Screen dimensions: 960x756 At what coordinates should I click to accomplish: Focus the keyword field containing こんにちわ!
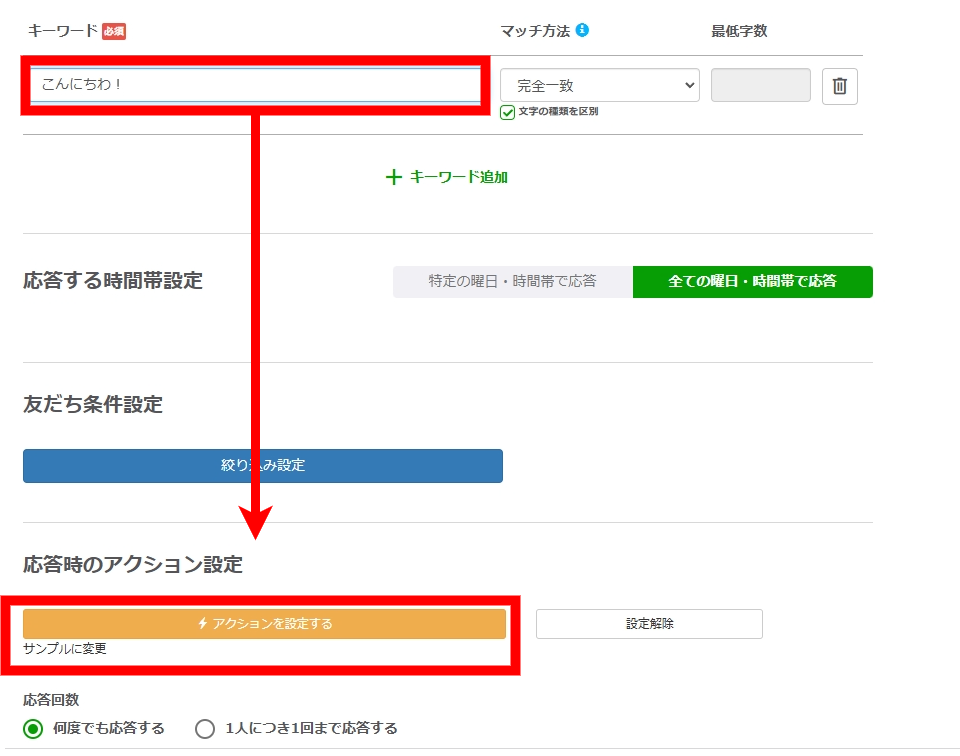pyautogui.click(x=255, y=85)
